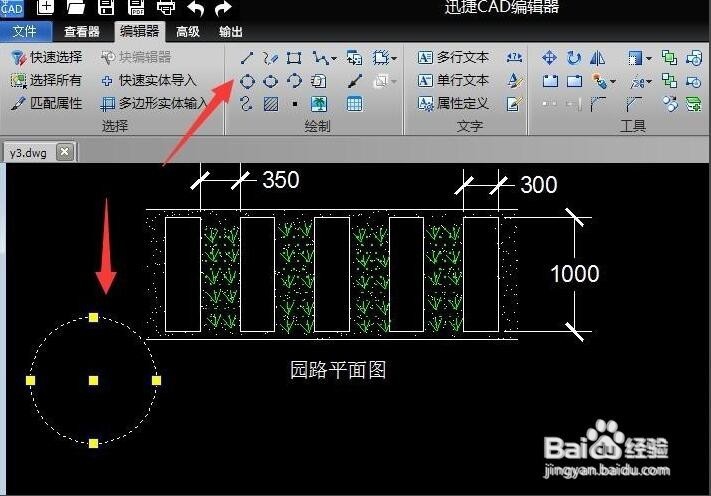Click the 快速选择 button
This screenshot has height=496, width=711.
pyautogui.click(x=47, y=57)
